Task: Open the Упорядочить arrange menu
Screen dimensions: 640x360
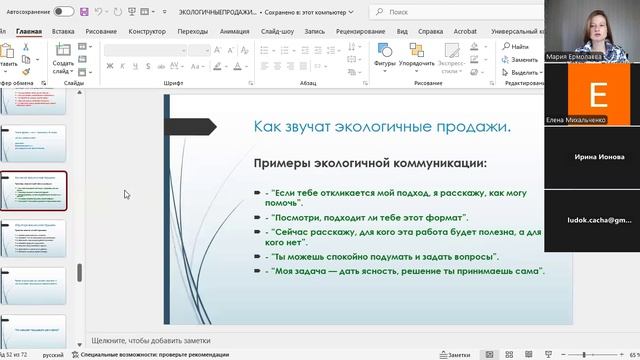Action: pyautogui.click(x=416, y=58)
